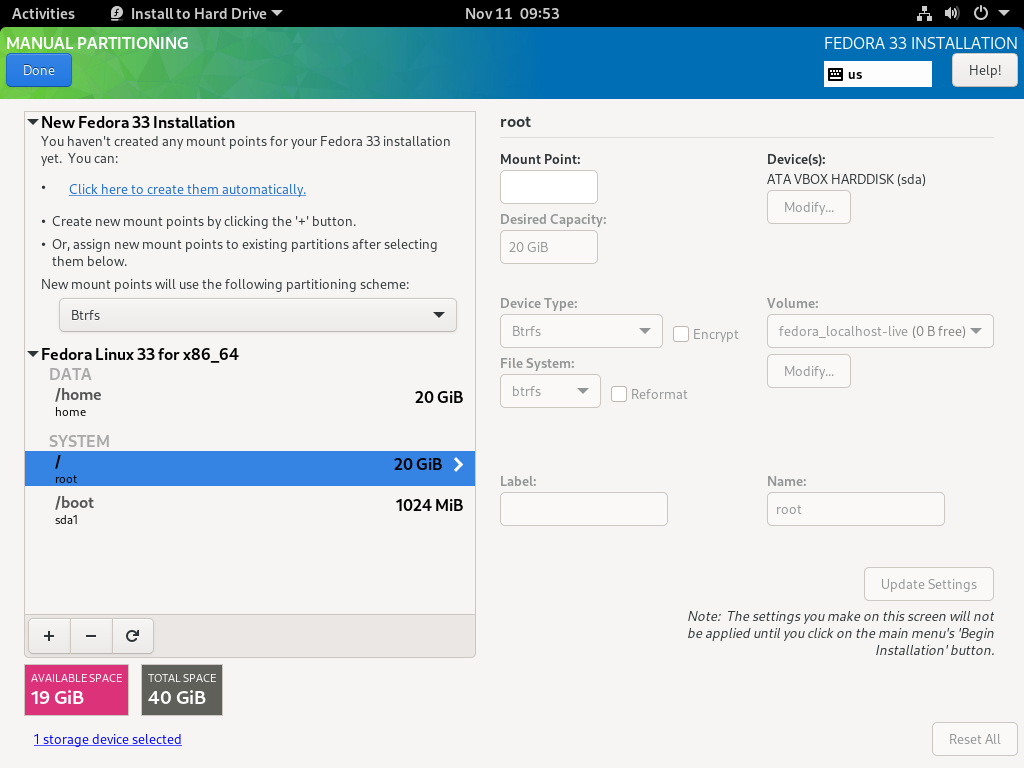Select the /boot sda1 1024 MiB row
The width and height of the screenshot is (1024, 768).
click(249, 509)
